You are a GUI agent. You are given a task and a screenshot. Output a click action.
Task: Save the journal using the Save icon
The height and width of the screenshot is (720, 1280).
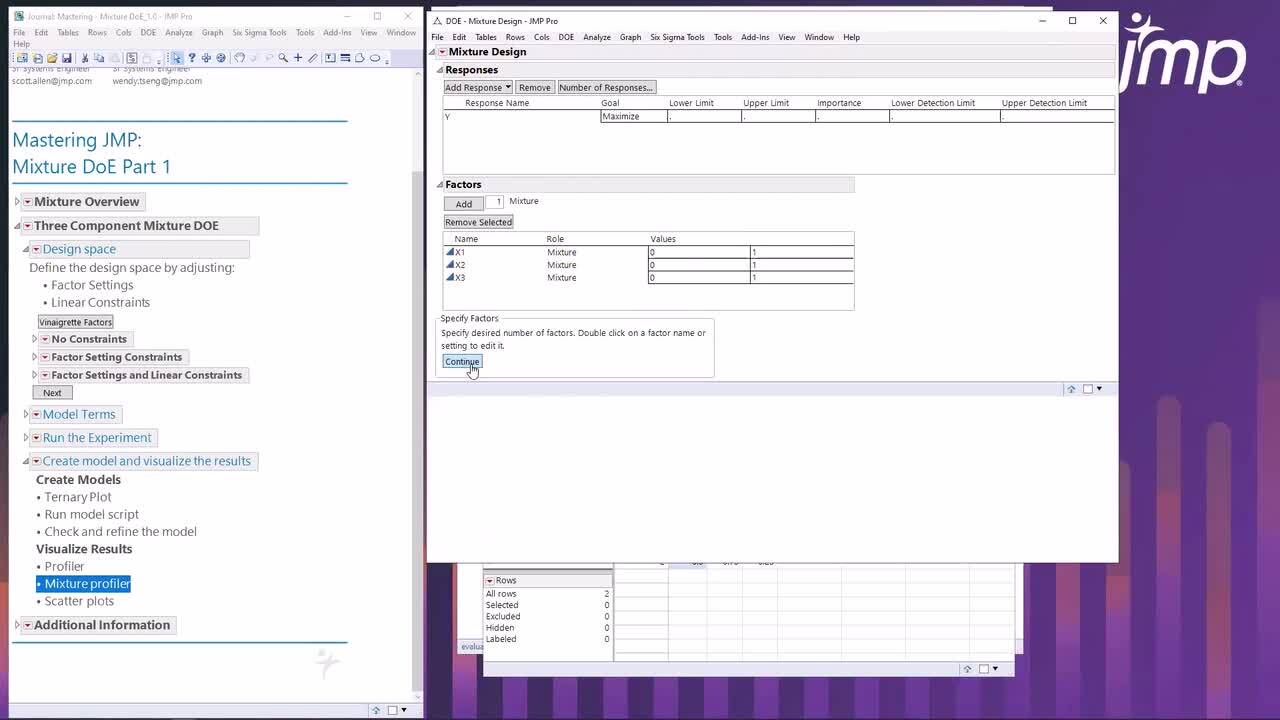tap(67, 58)
